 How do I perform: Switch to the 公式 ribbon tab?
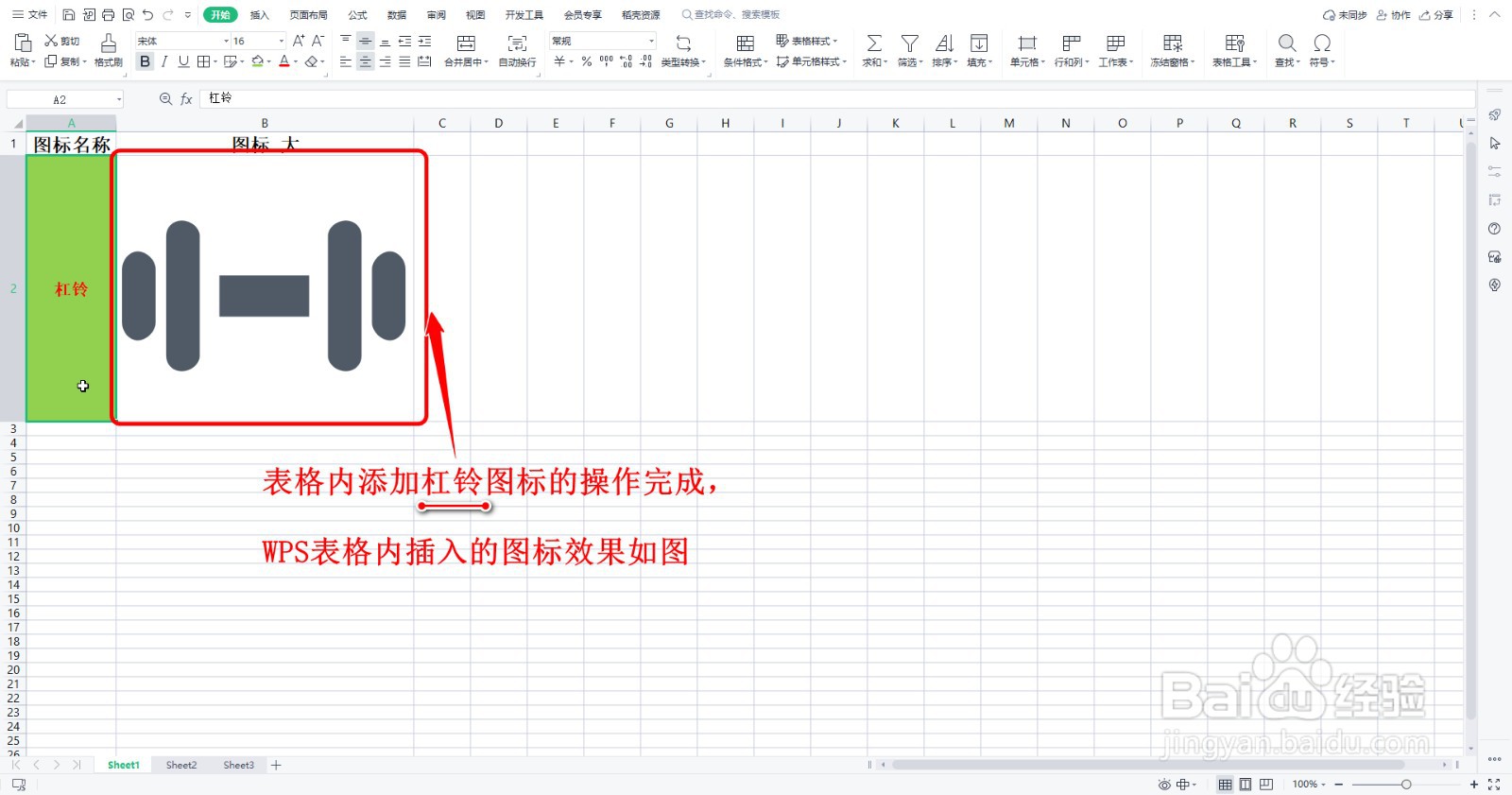(357, 15)
